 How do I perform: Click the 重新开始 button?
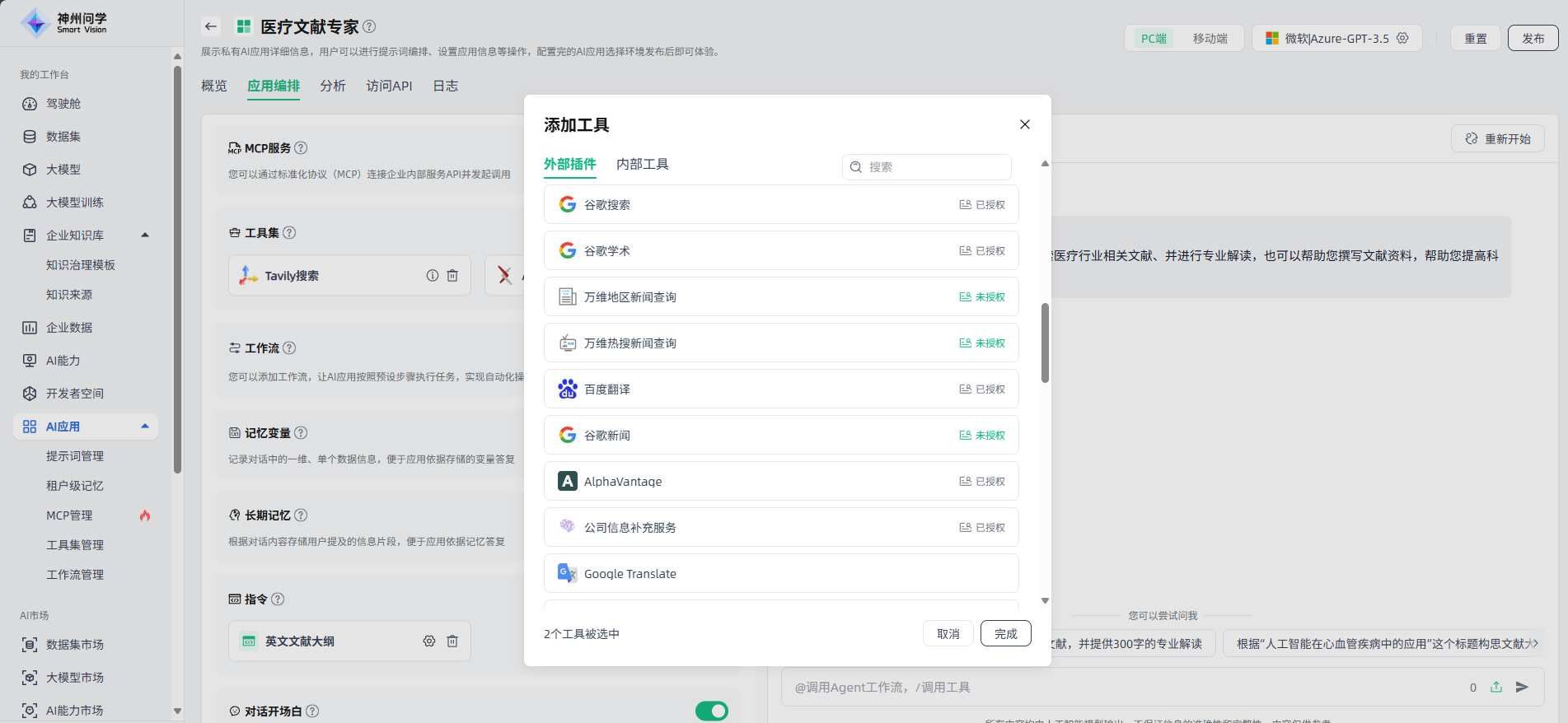(1498, 139)
